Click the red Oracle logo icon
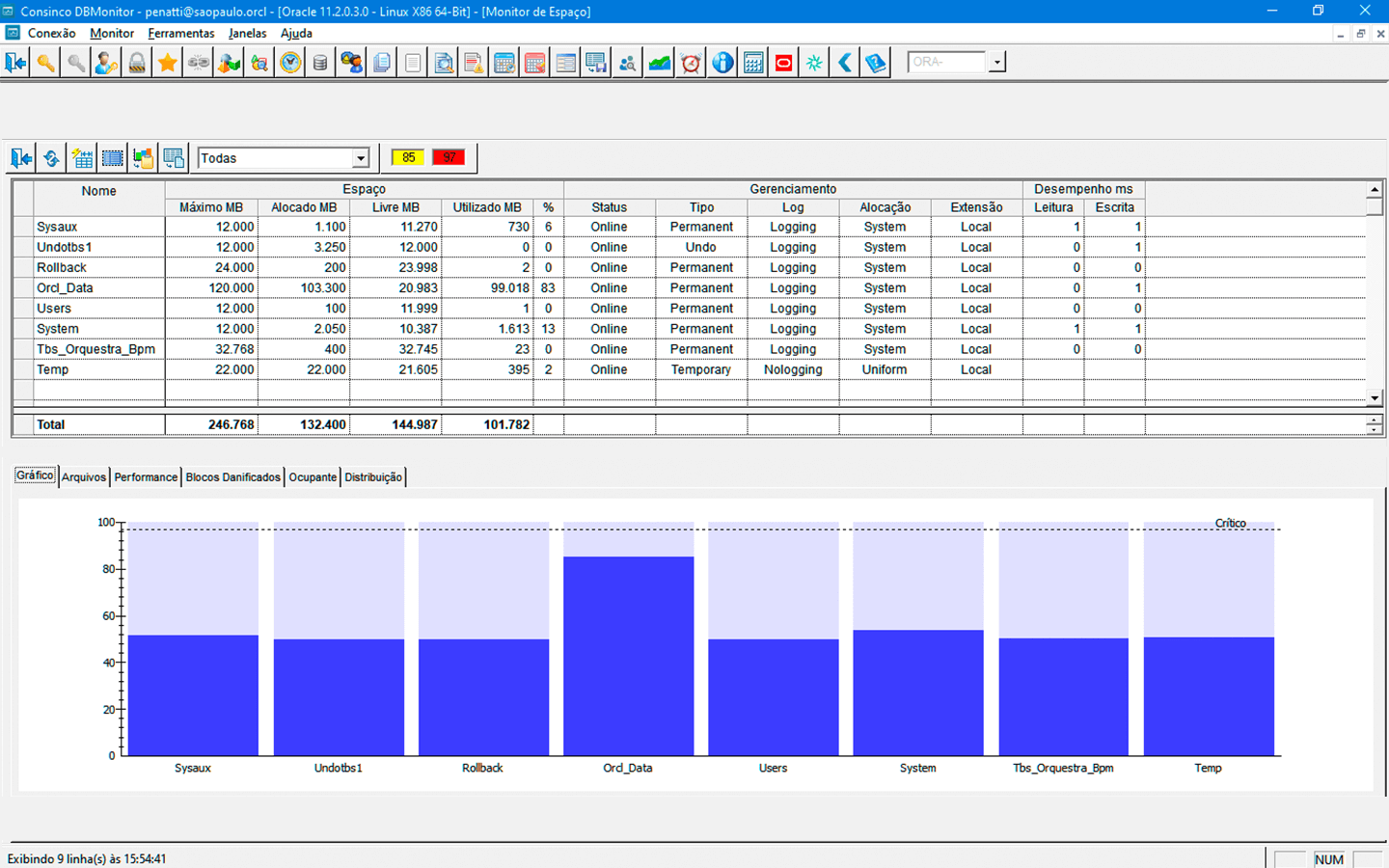This screenshot has width=1389, height=868. tap(784, 63)
